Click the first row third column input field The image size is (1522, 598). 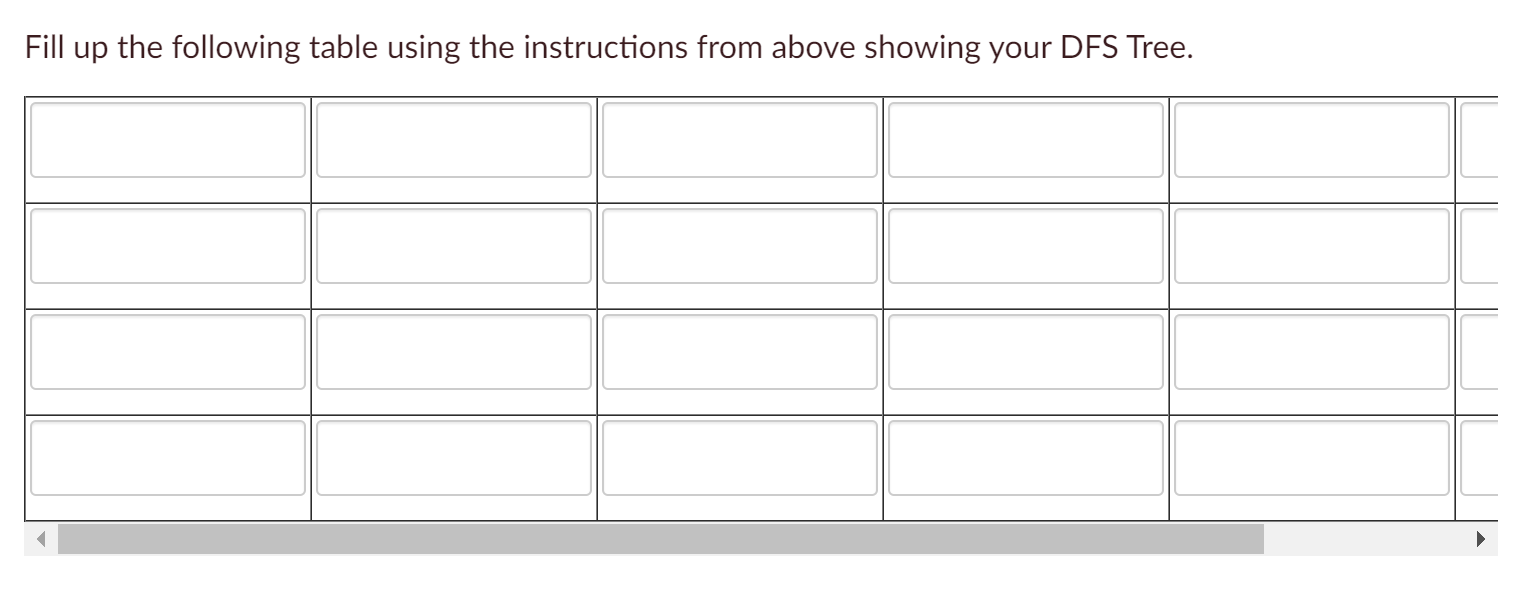[x=739, y=140]
